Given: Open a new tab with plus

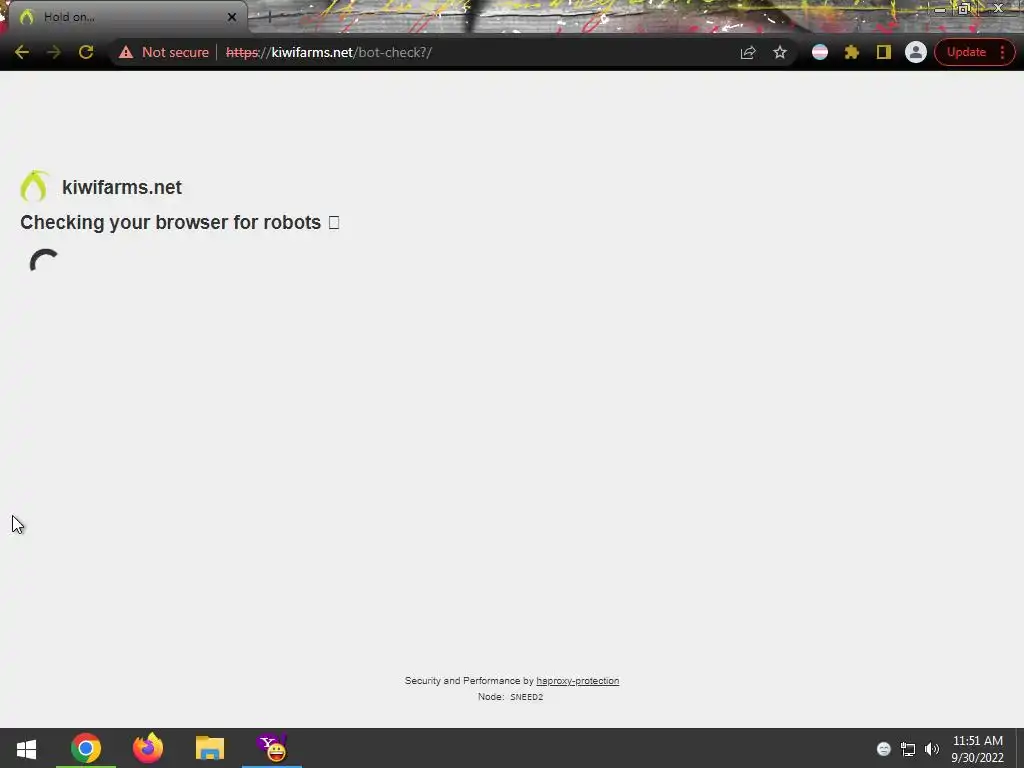Looking at the screenshot, I should (268, 17).
